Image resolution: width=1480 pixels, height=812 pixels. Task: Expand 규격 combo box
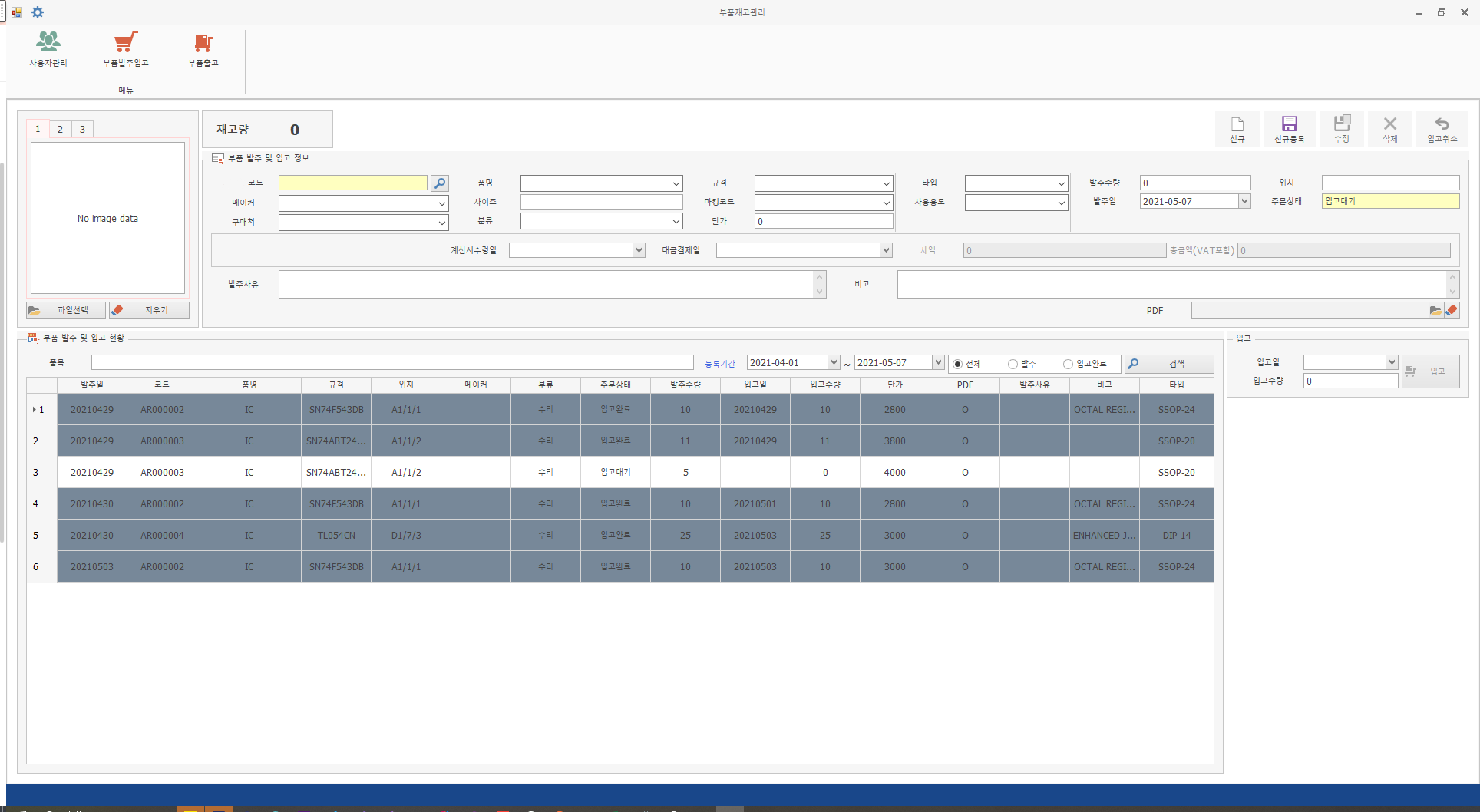886,183
